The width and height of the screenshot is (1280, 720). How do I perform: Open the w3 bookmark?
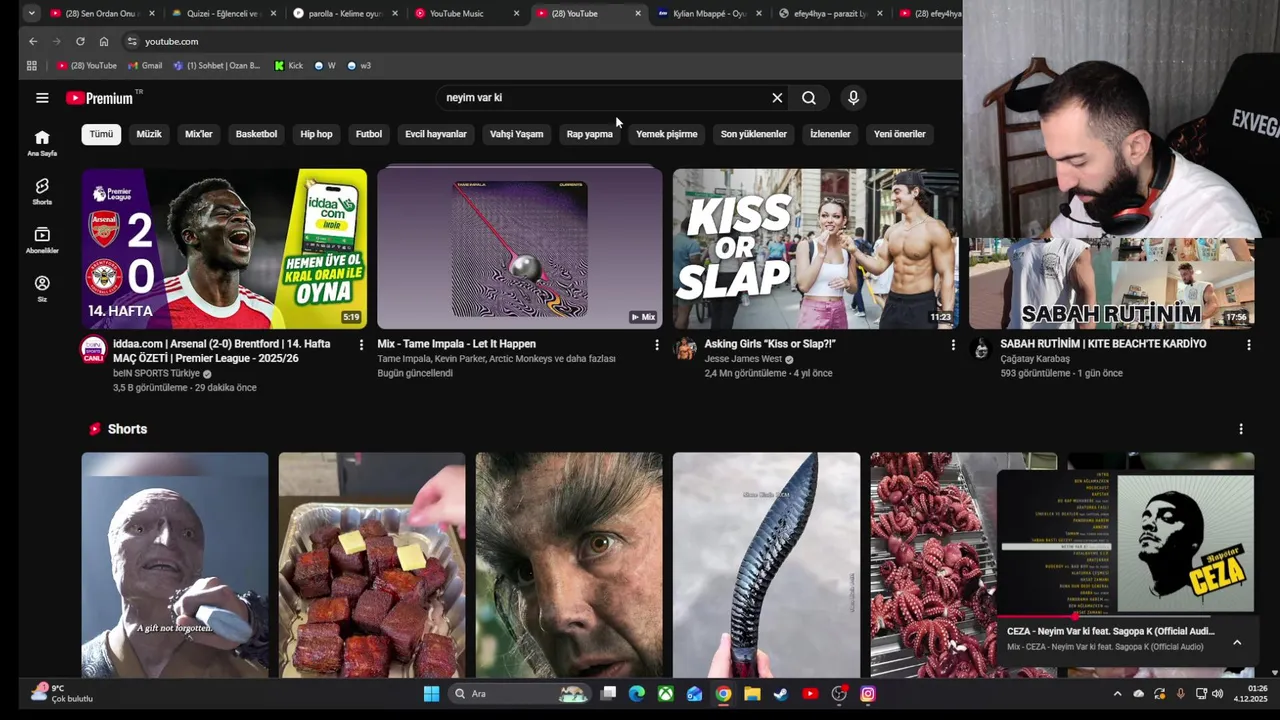pyautogui.click(x=359, y=66)
